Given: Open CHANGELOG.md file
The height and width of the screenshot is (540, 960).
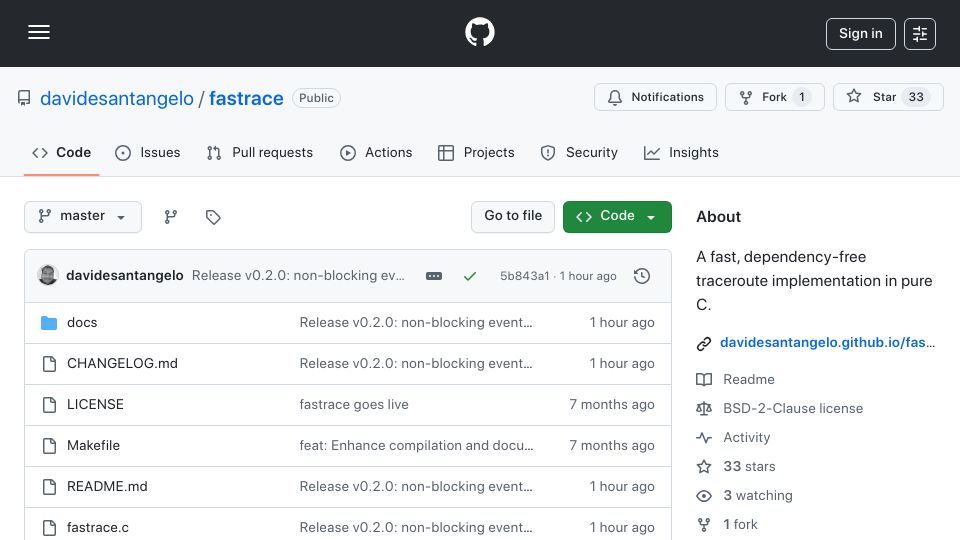Looking at the screenshot, I should click(x=122, y=364).
